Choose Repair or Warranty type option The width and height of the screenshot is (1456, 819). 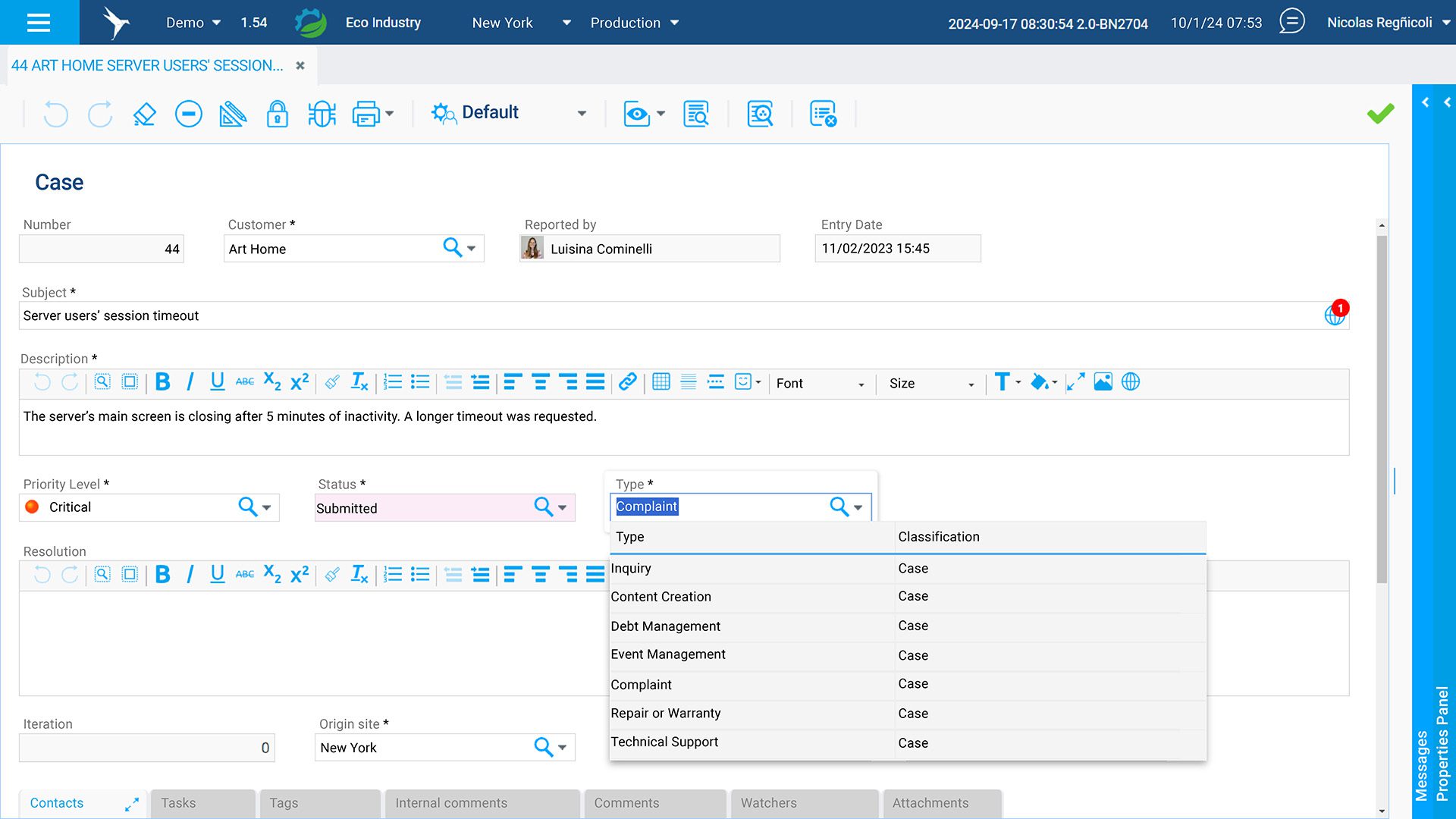[666, 714]
